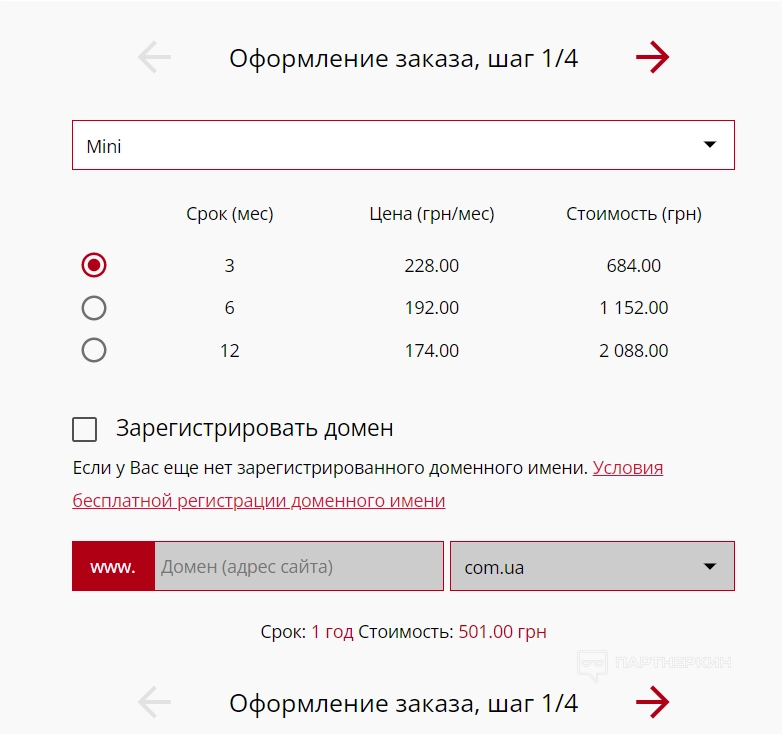
Task: Click the Зарегистрировать домен label text
Action: pyautogui.click(x=254, y=429)
